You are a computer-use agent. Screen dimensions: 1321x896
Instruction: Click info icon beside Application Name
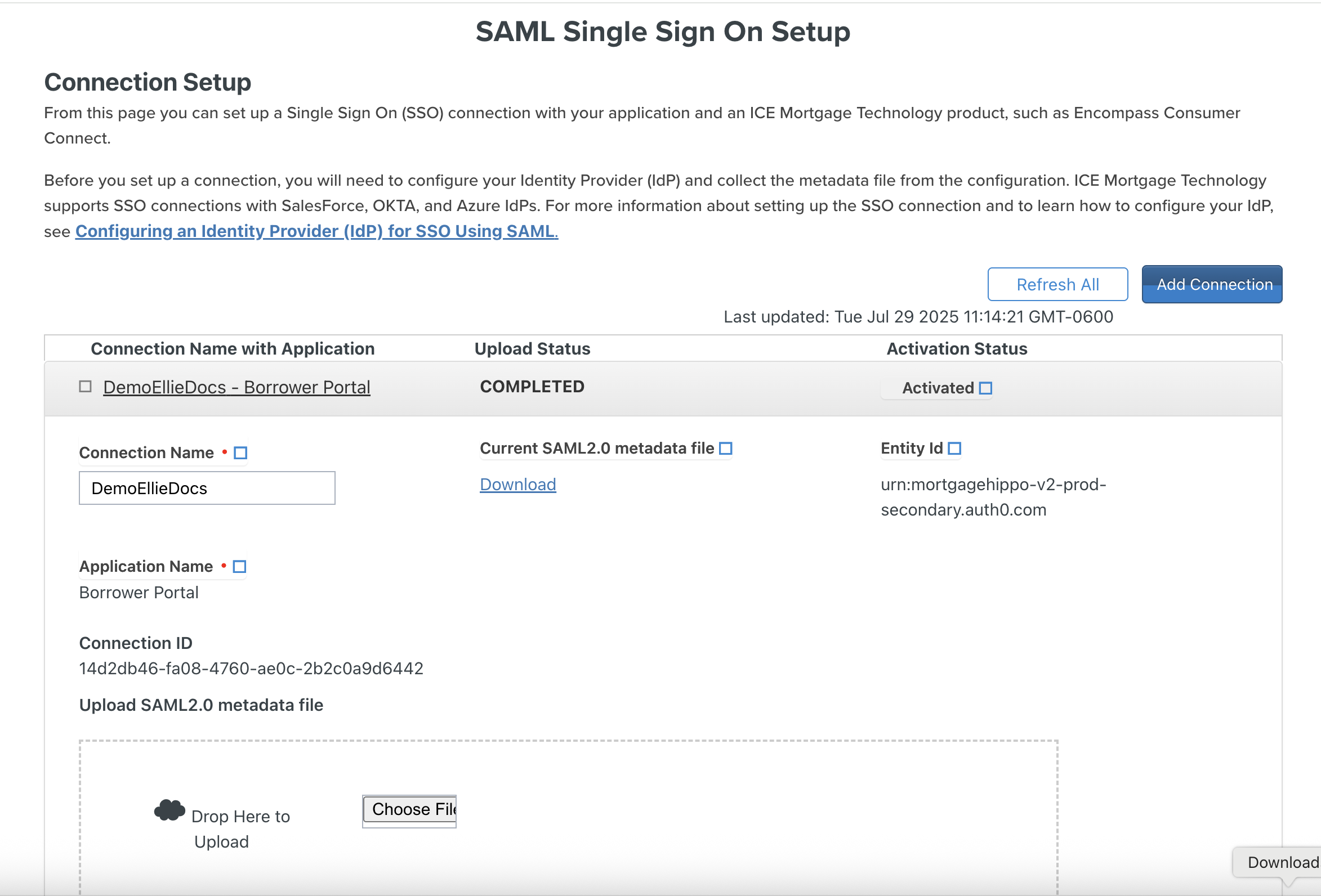click(x=239, y=566)
